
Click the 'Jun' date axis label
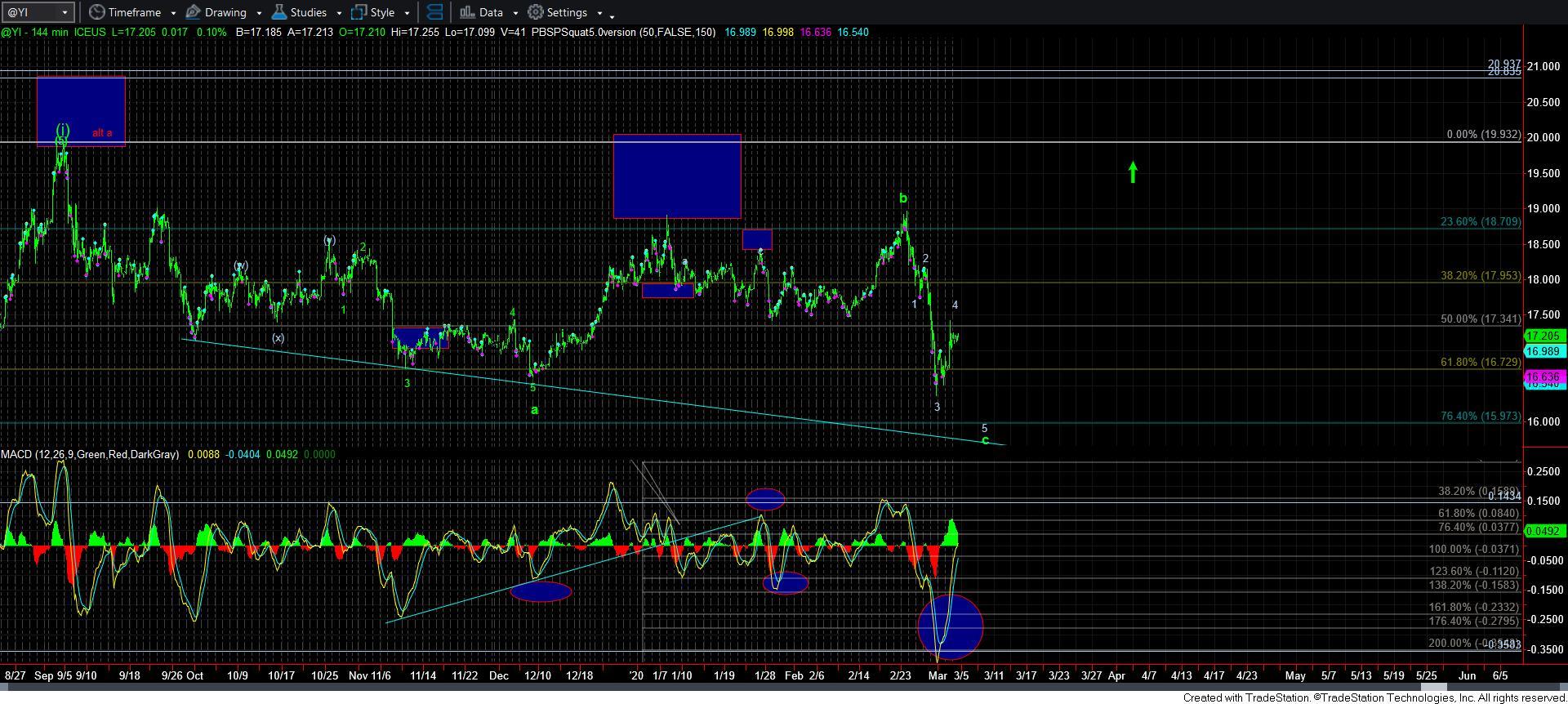[x=1468, y=675]
